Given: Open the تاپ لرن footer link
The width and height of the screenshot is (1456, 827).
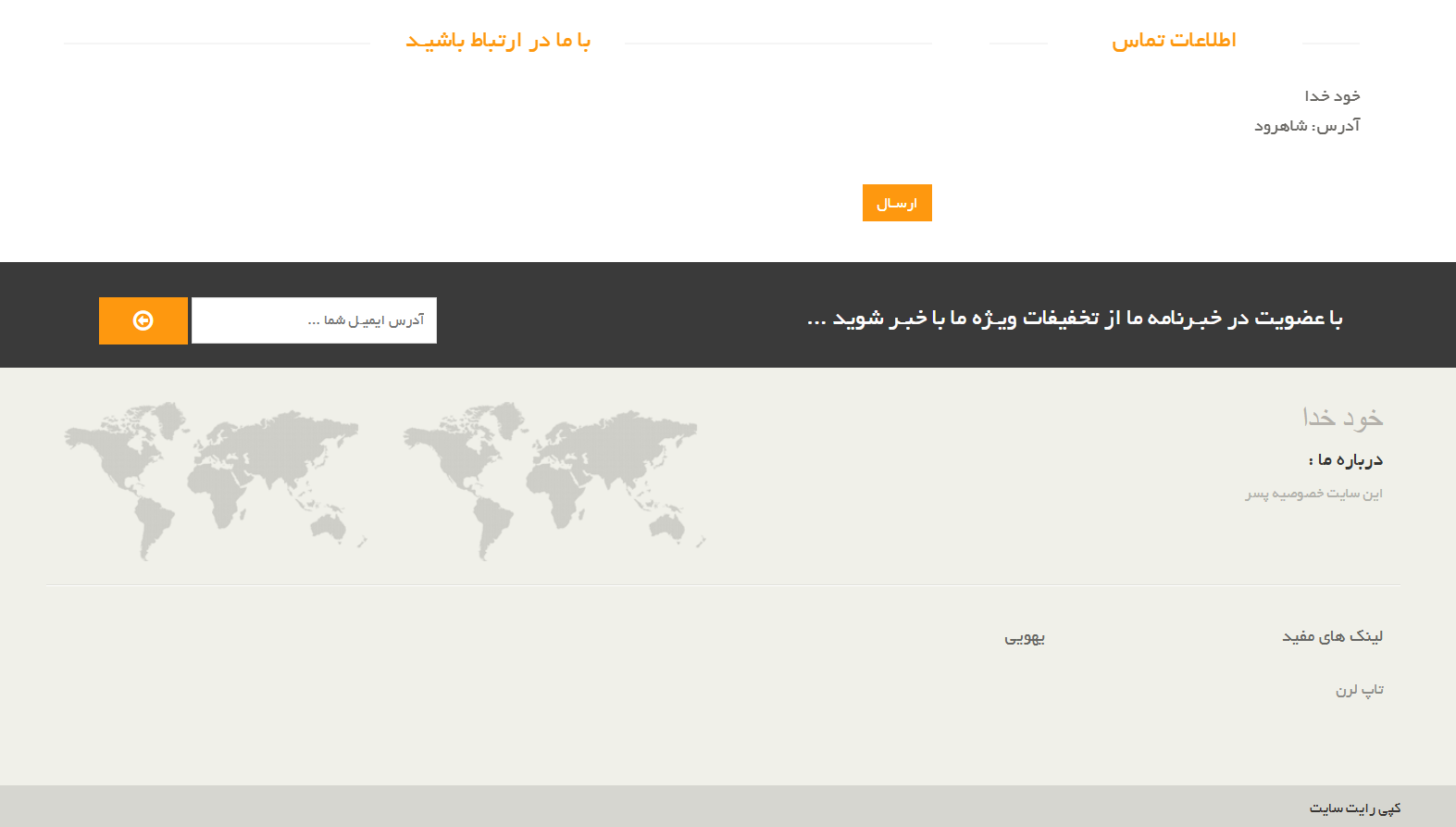Looking at the screenshot, I should click(x=1359, y=690).
